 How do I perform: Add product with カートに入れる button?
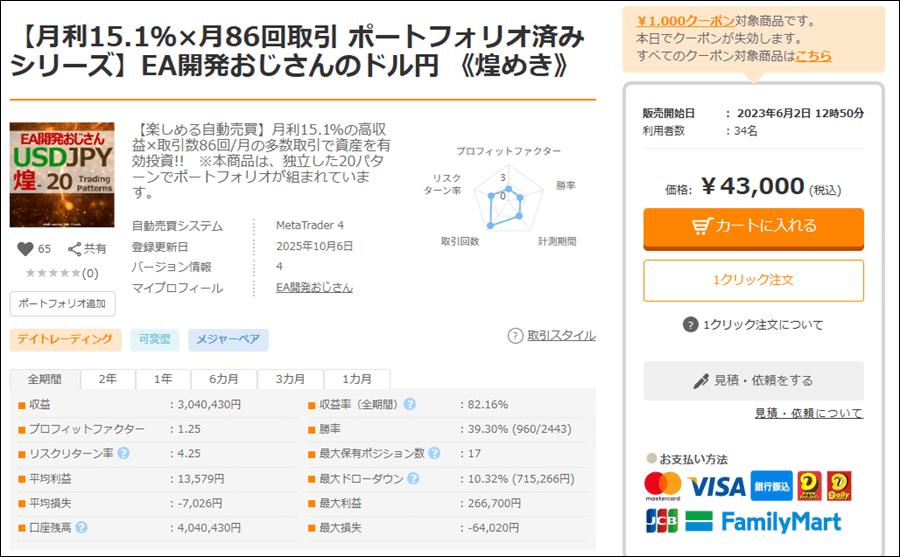coord(753,226)
